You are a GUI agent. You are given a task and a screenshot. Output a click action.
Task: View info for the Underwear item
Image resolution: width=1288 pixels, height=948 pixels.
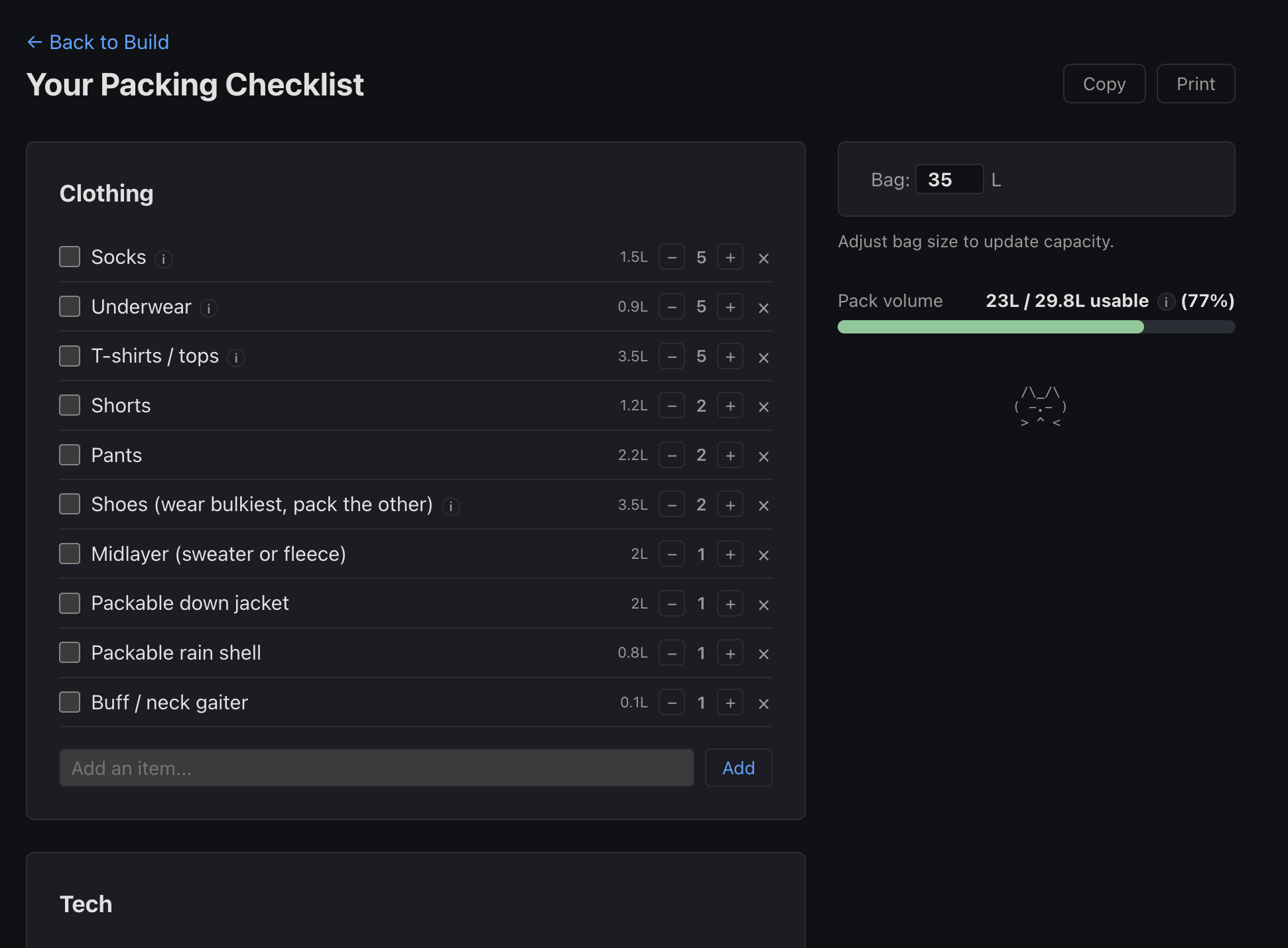(209, 309)
